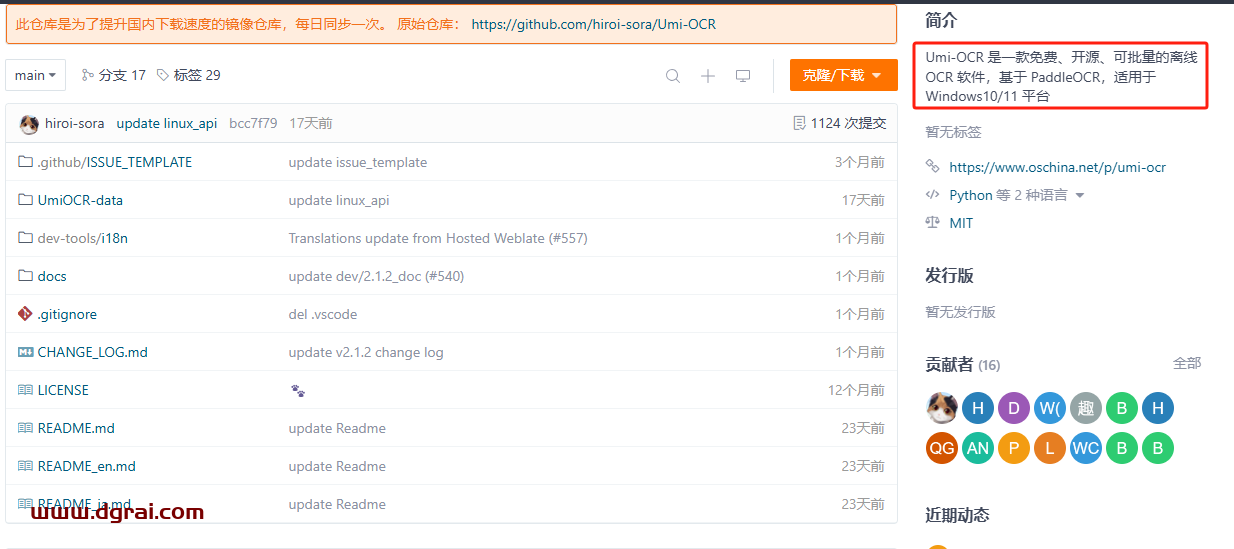
Task: View 全部 contributors link
Action: coord(1187,363)
